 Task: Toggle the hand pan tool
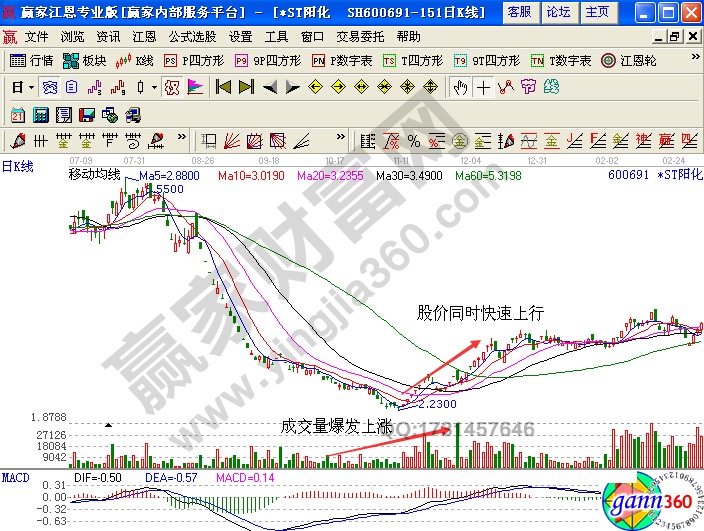(460, 87)
